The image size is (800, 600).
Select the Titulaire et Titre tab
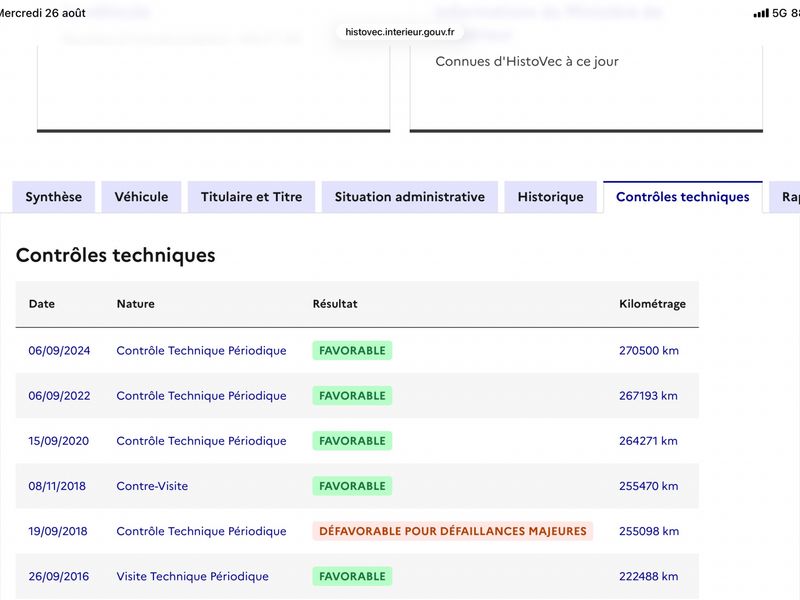click(x=252, y=197)
